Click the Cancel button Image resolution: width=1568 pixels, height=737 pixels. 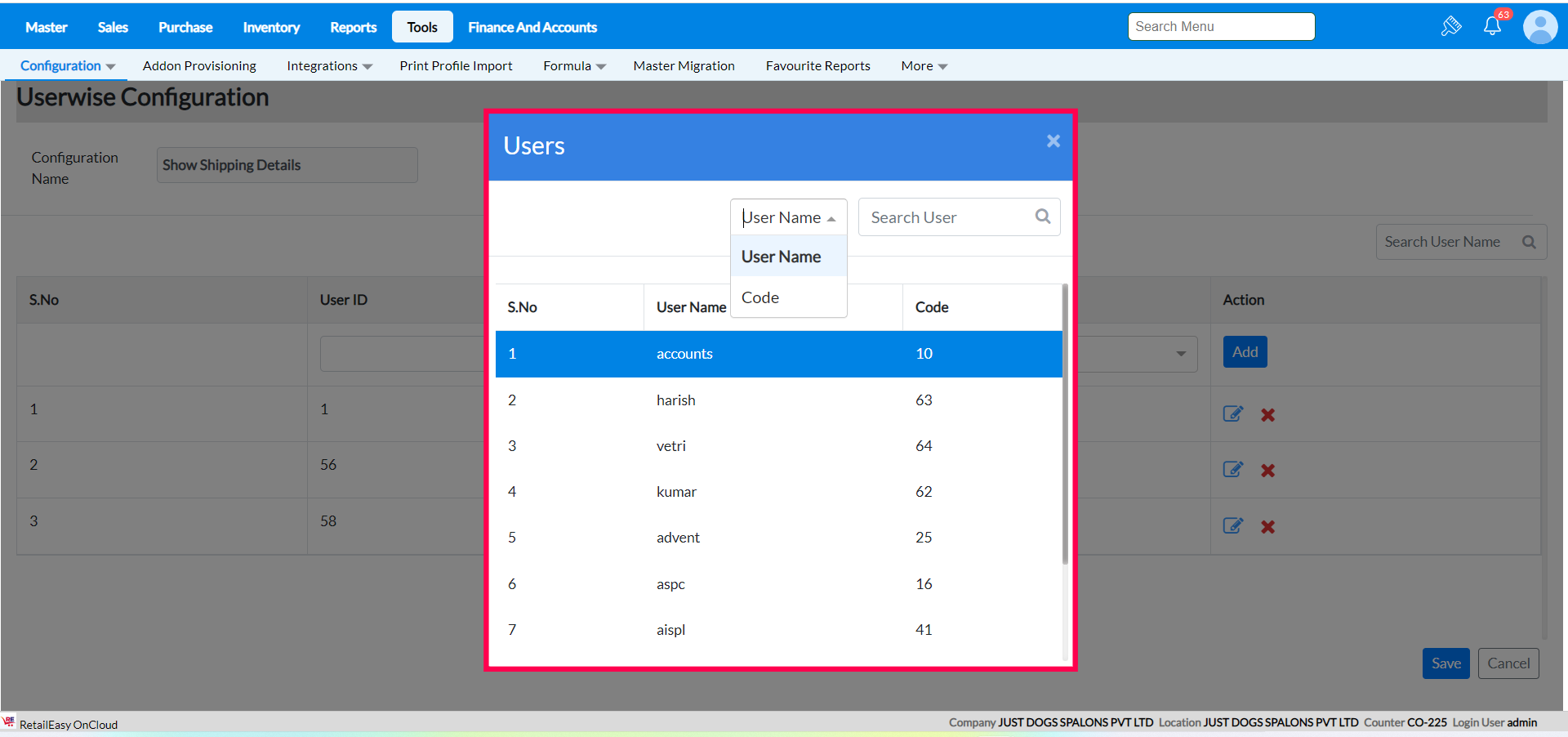click(x=1508, y=663)
